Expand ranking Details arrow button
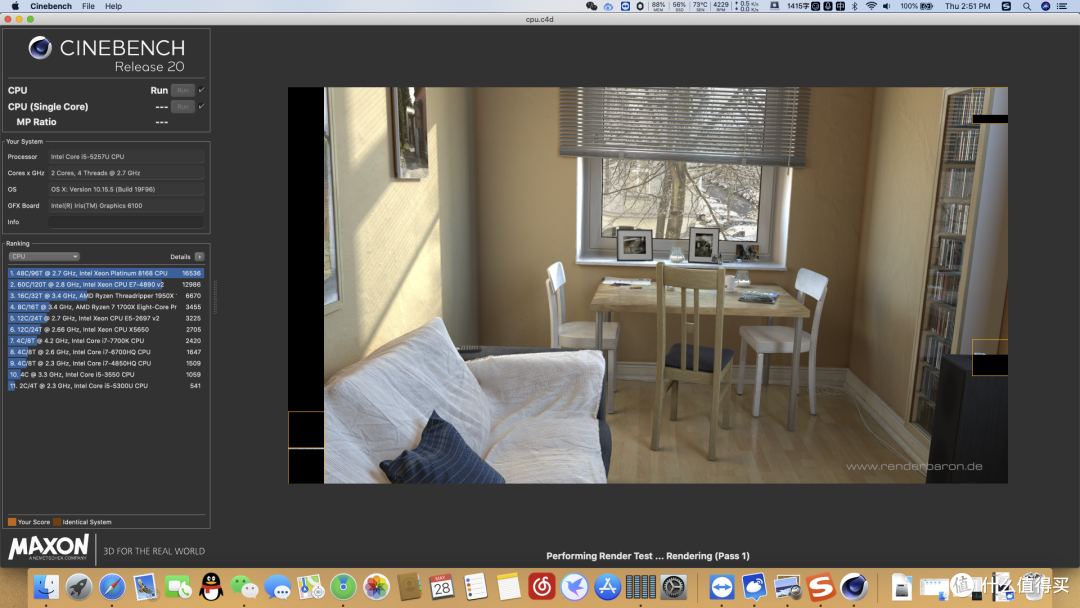1080x608 pixels. (x=199, y=257)
